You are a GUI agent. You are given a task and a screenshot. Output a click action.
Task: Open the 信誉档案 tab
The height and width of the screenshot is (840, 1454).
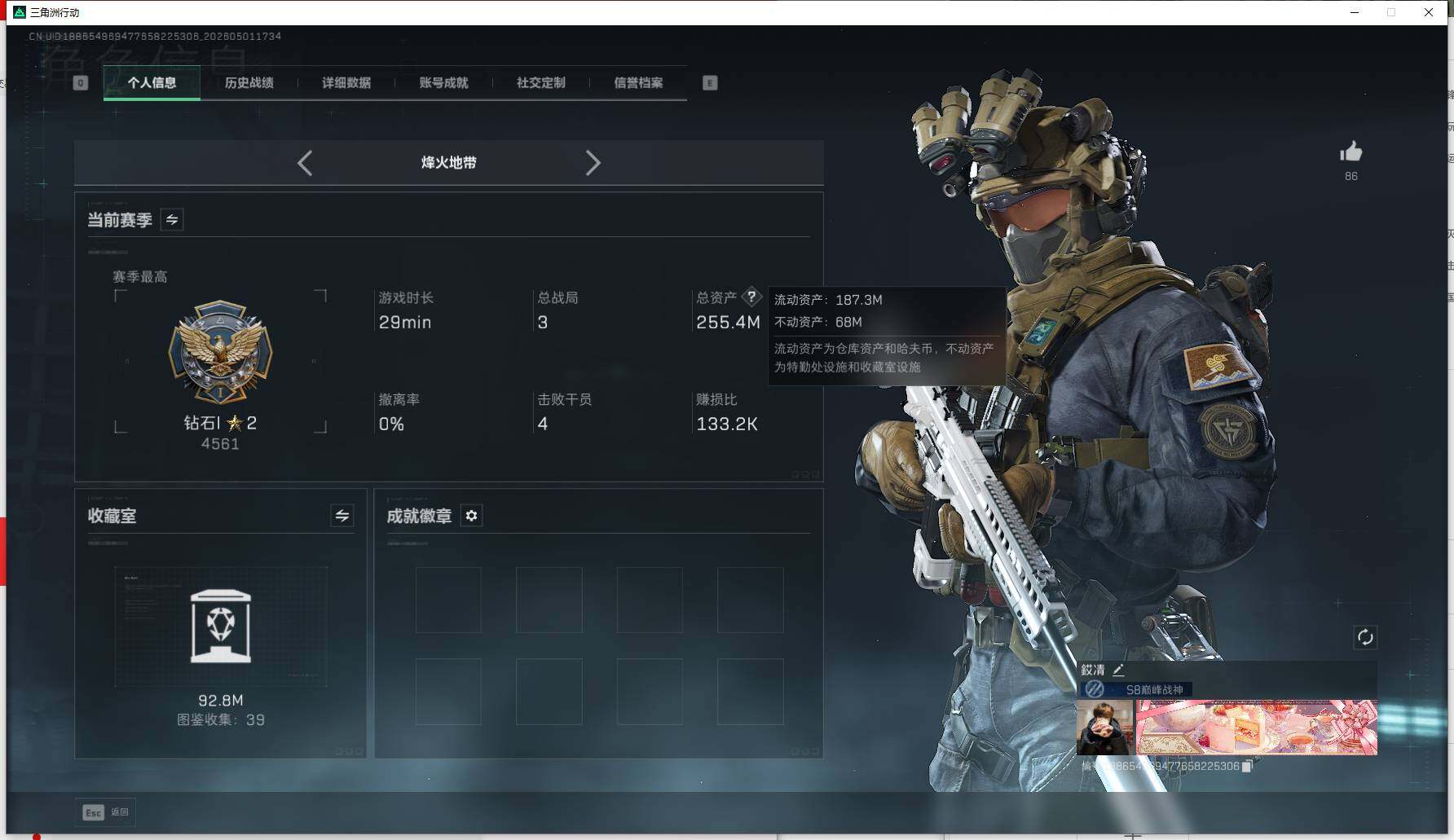(638, 82)
